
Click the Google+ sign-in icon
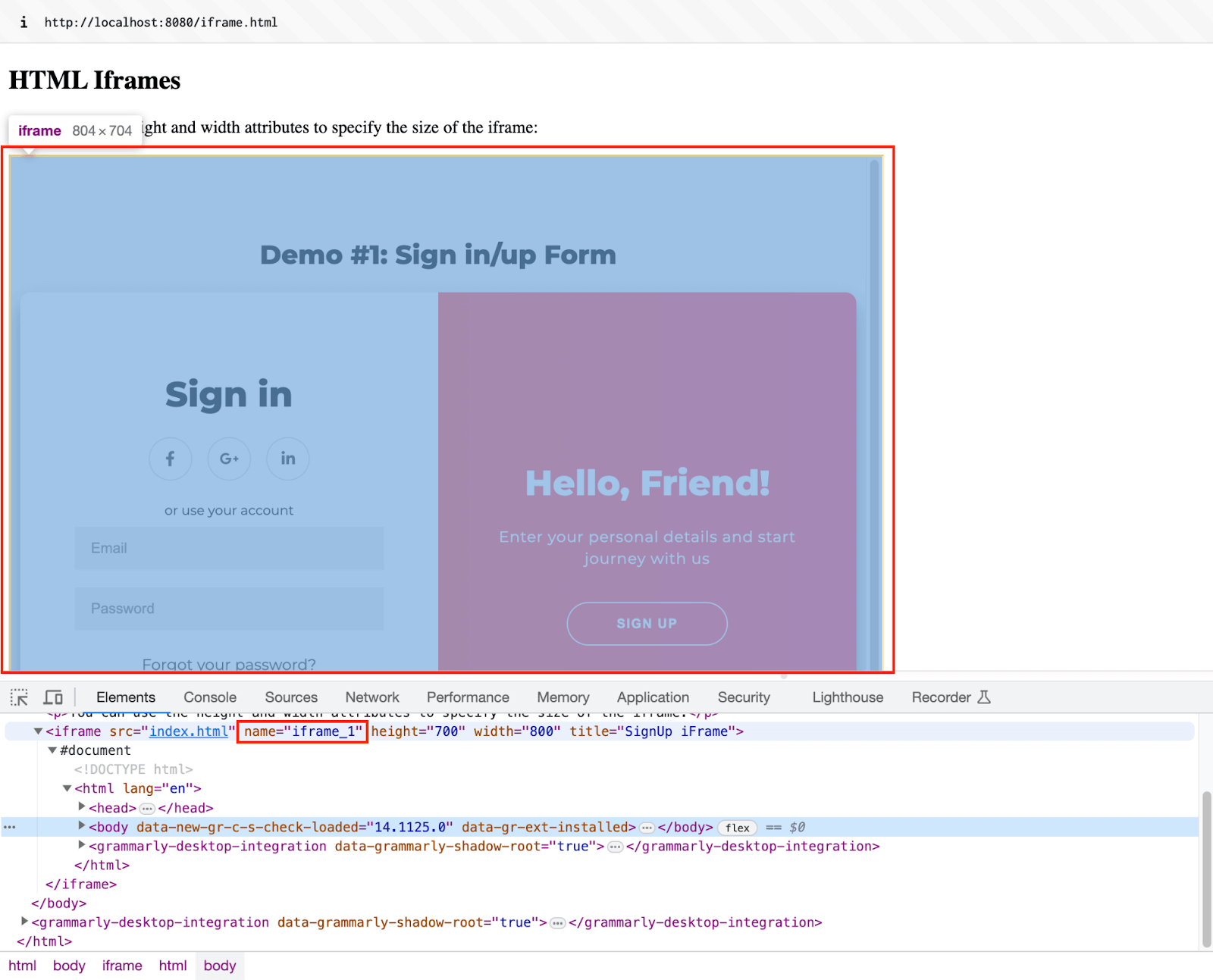coord(228,458)
